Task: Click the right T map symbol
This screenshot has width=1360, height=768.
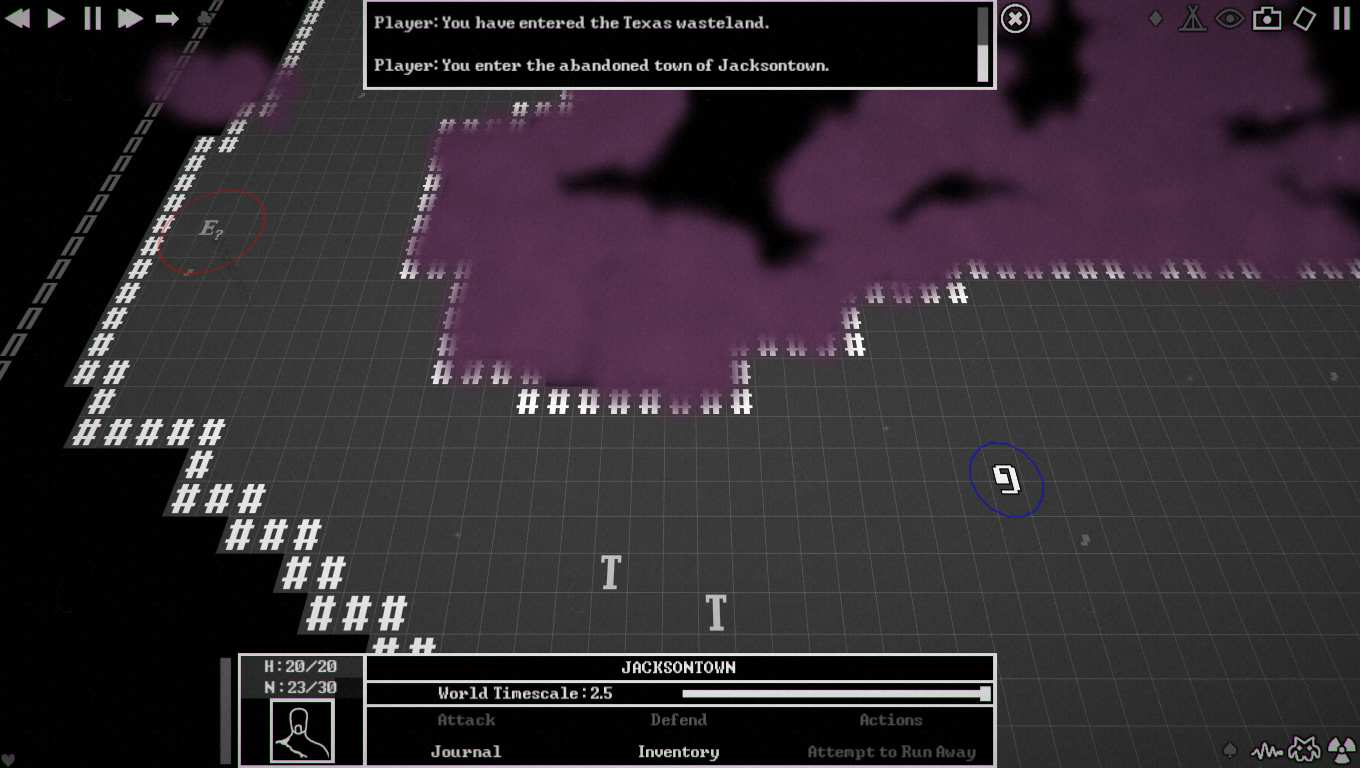Action: (715, 613)
